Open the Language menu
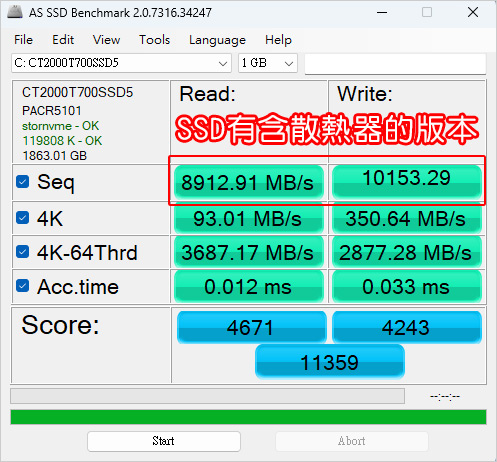 click(x=217, y=40)
